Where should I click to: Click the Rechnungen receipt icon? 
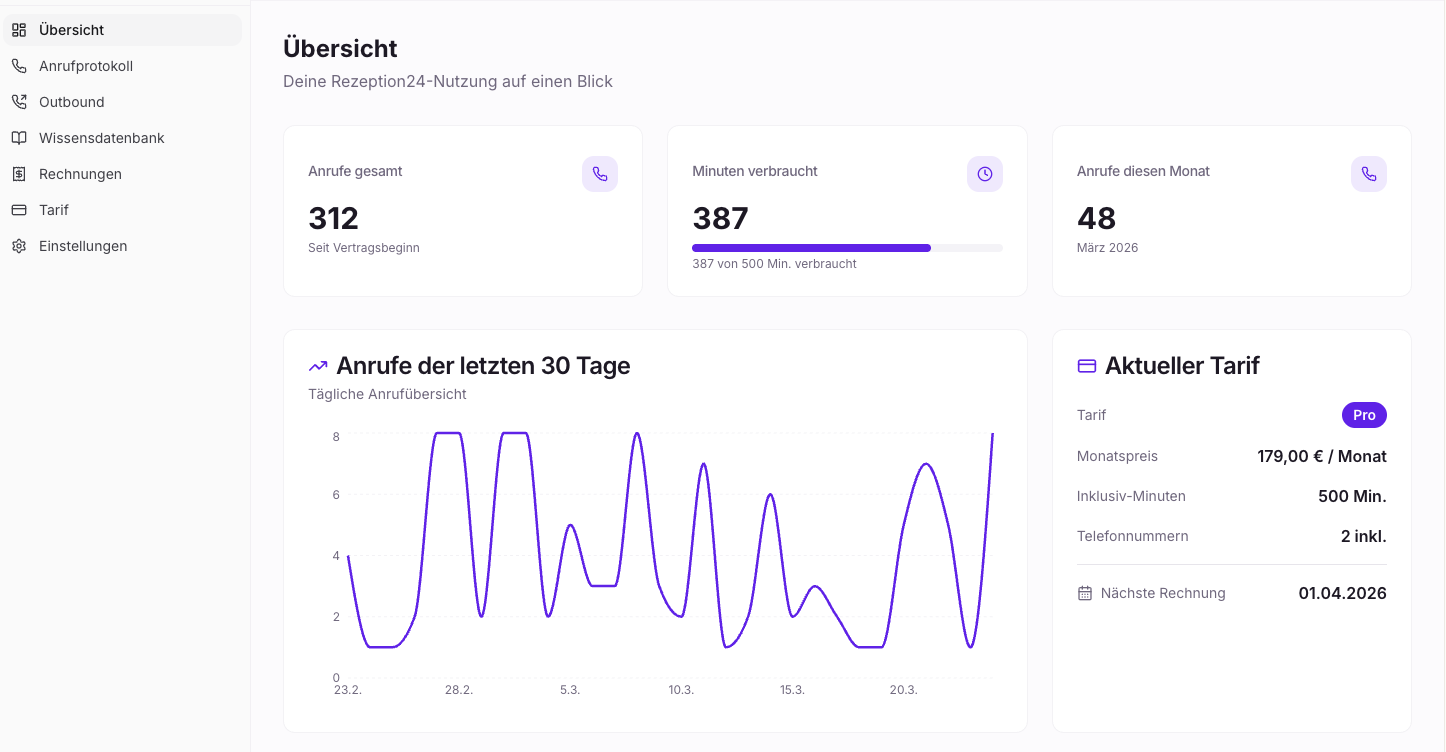coord(19,174)
